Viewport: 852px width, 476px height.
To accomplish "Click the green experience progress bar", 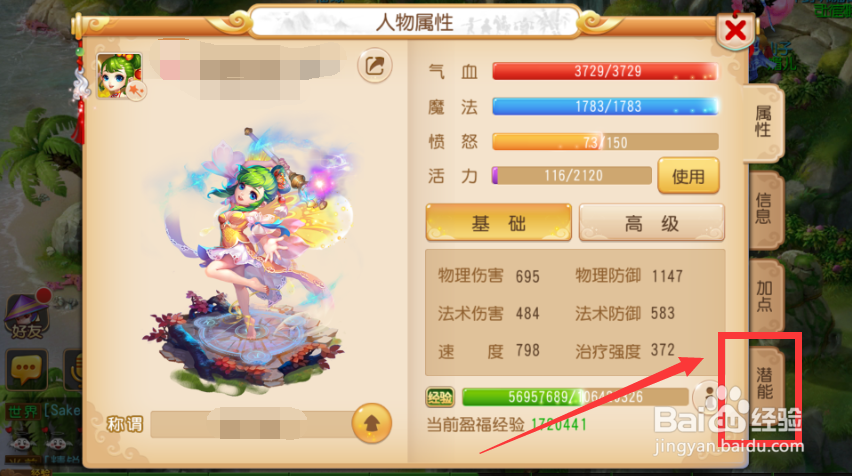I will (x=575, y=397).
